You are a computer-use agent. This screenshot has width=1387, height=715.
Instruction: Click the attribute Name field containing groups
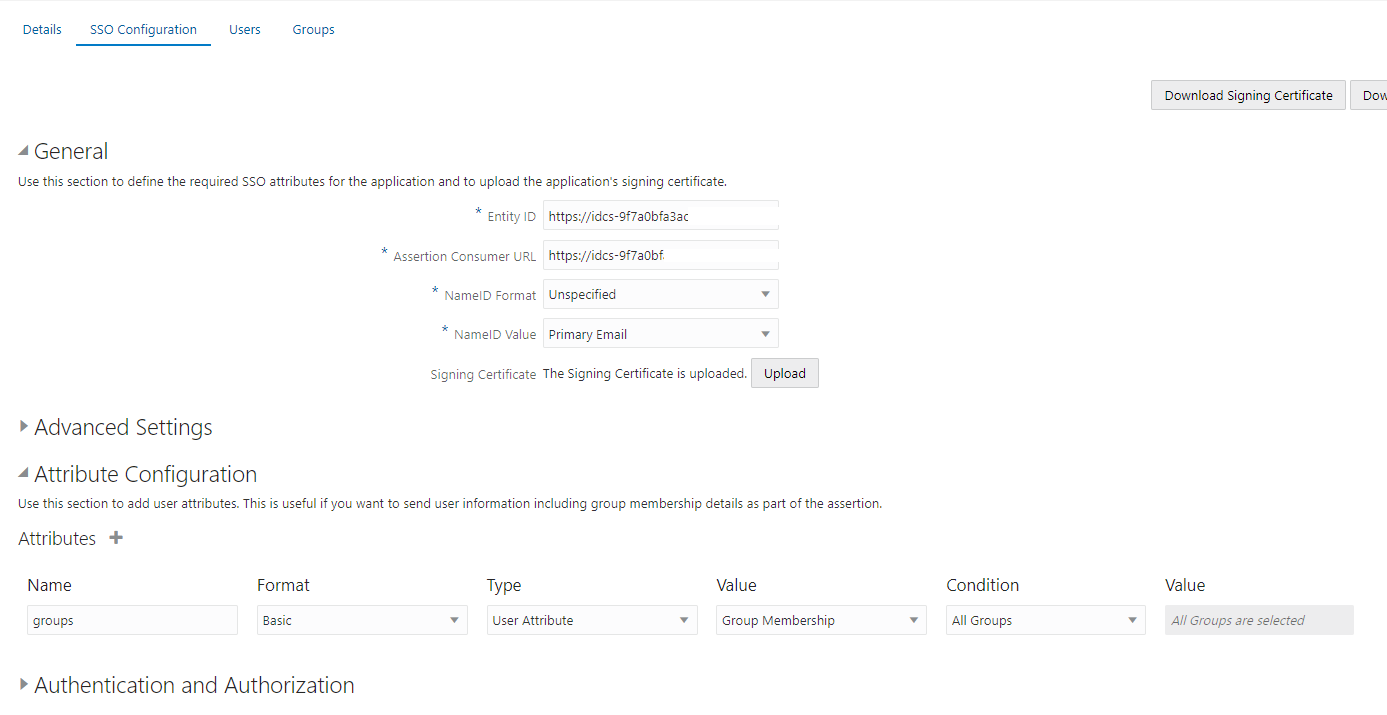(131, 619)
